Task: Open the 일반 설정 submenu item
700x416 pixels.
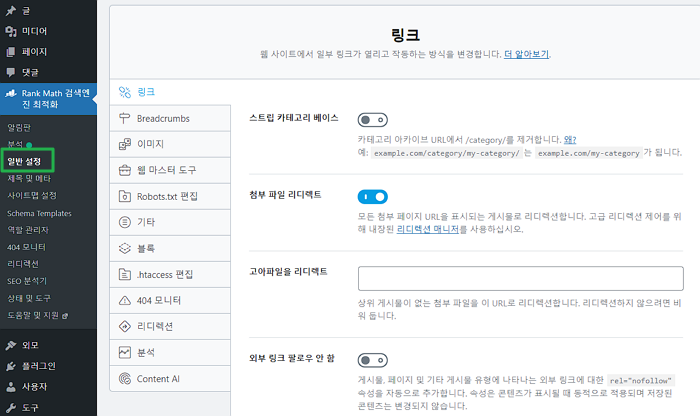Action: (24, 162)
